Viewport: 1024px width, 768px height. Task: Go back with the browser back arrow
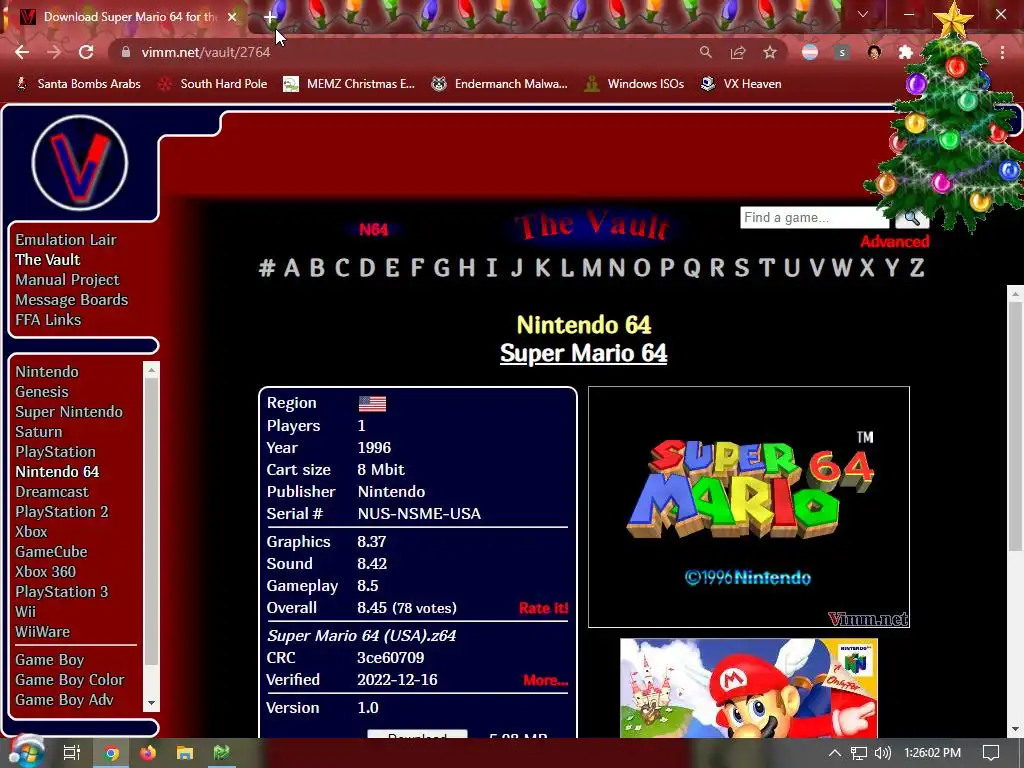(22, 52)
